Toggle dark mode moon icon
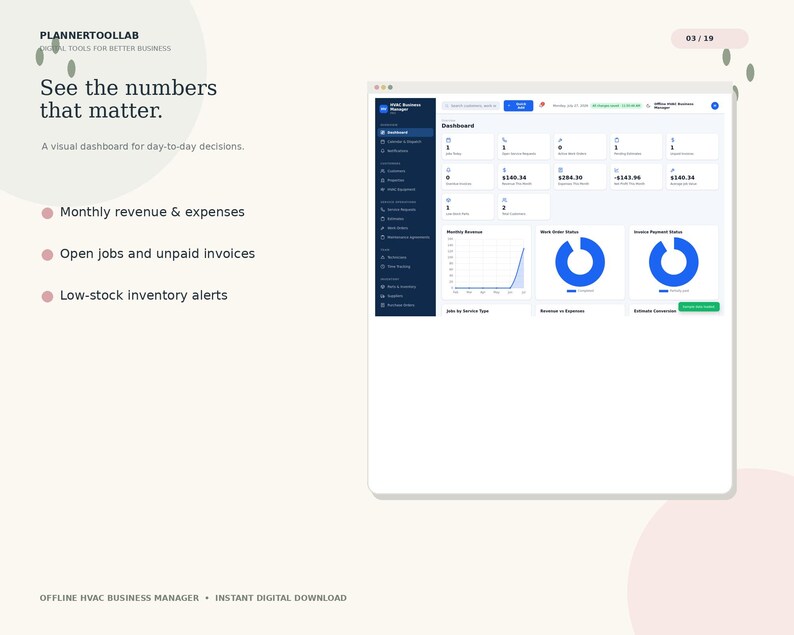 (648, 106)
